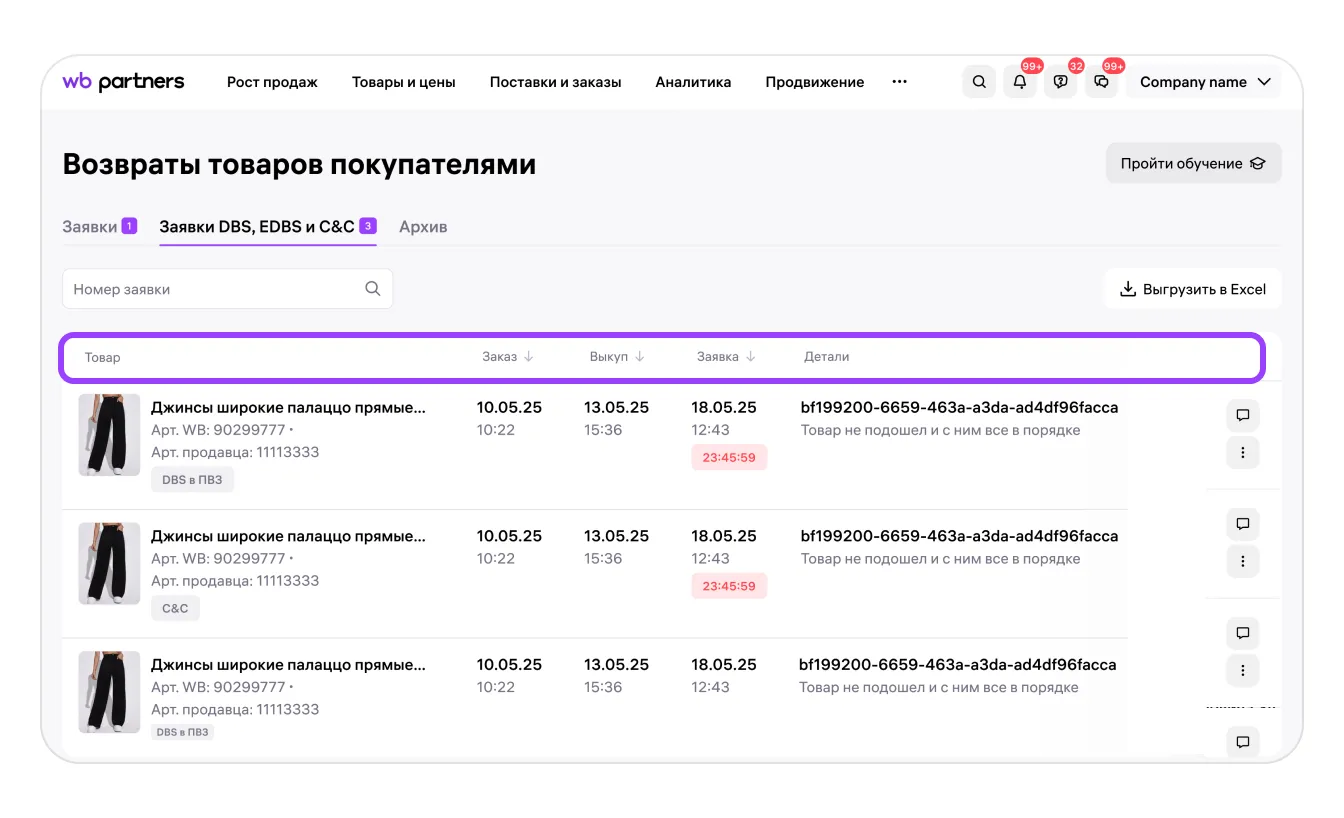Open the notifications bell icon
Image resolution: width=1344 pixels, height=818 pixels.
(1020, 82)
